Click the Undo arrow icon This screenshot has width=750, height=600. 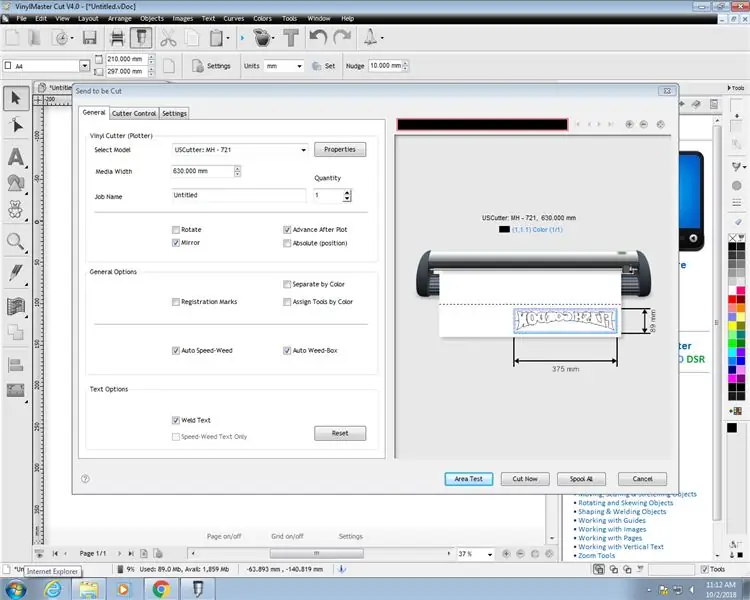pos(318,37)
